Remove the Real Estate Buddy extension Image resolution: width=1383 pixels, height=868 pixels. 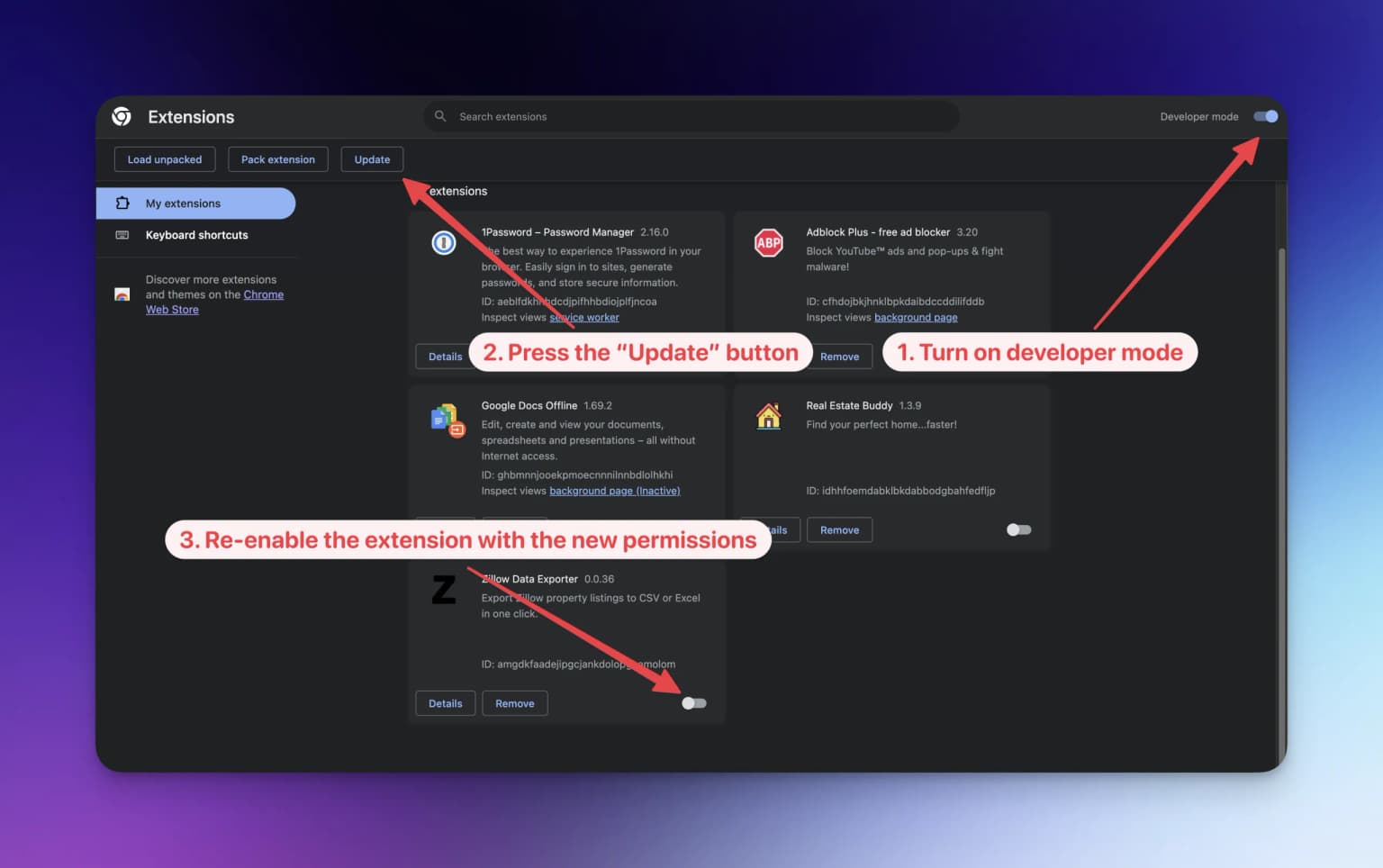tap(840, 530)
